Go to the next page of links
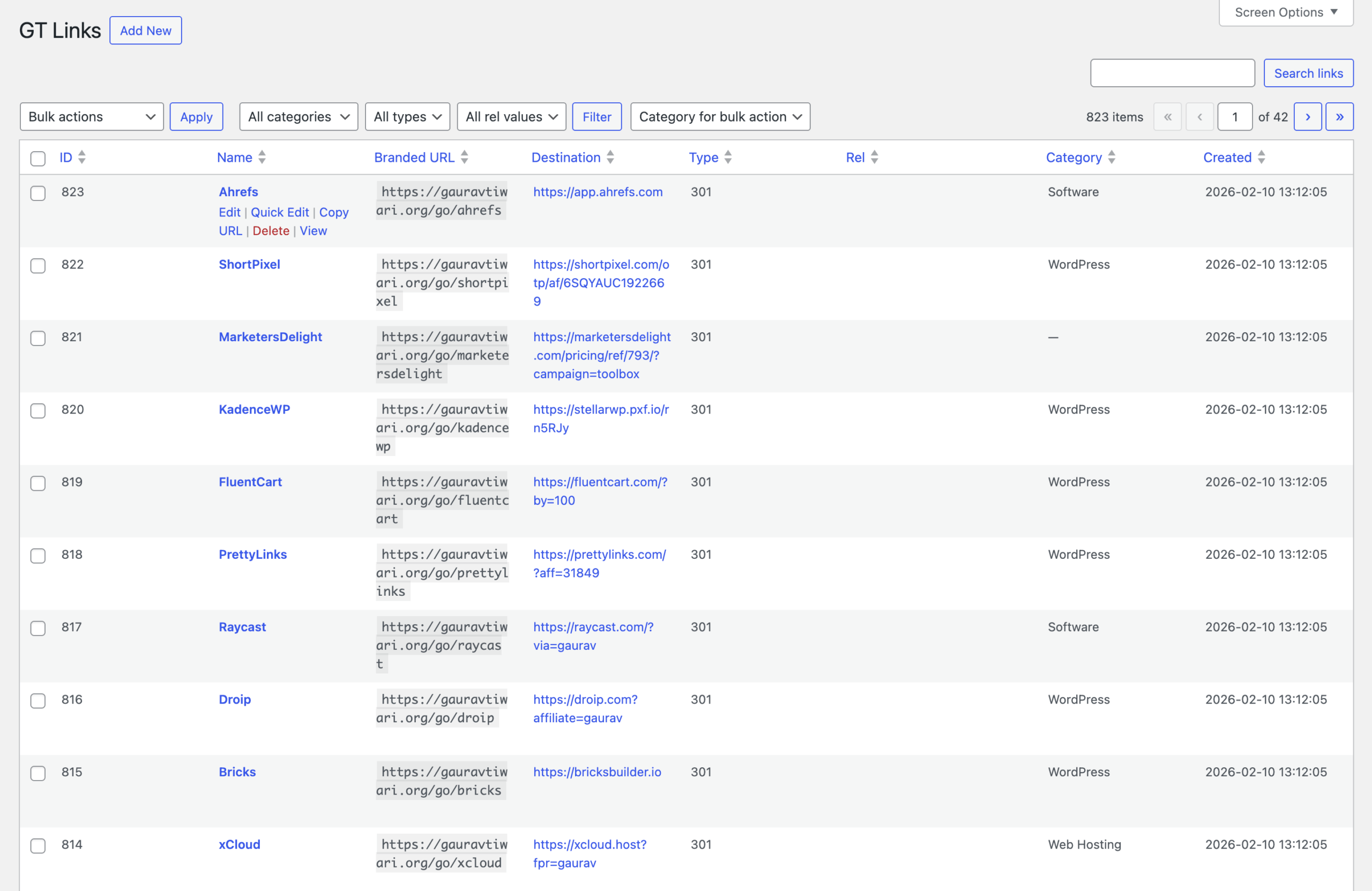The width and height of the screenshot is (1372, 891). click(1308, 116)
